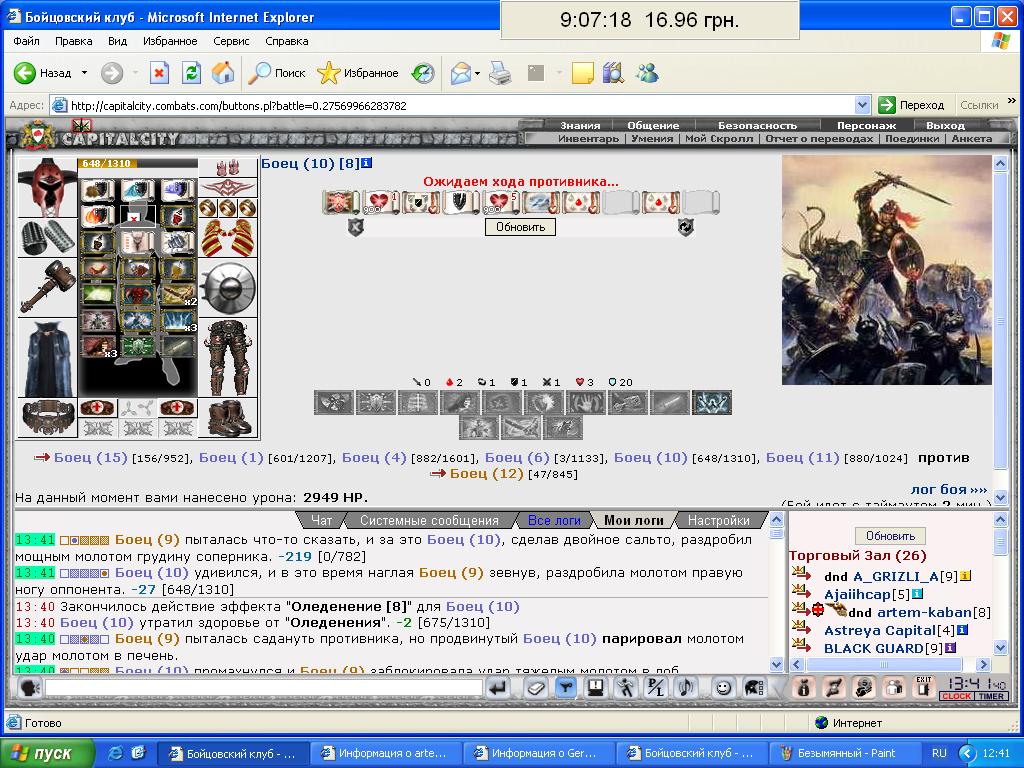This screenshot has height=768, width=1024.
Task: Open the Mail button dropdown arrow
Action: coord(477,73)
